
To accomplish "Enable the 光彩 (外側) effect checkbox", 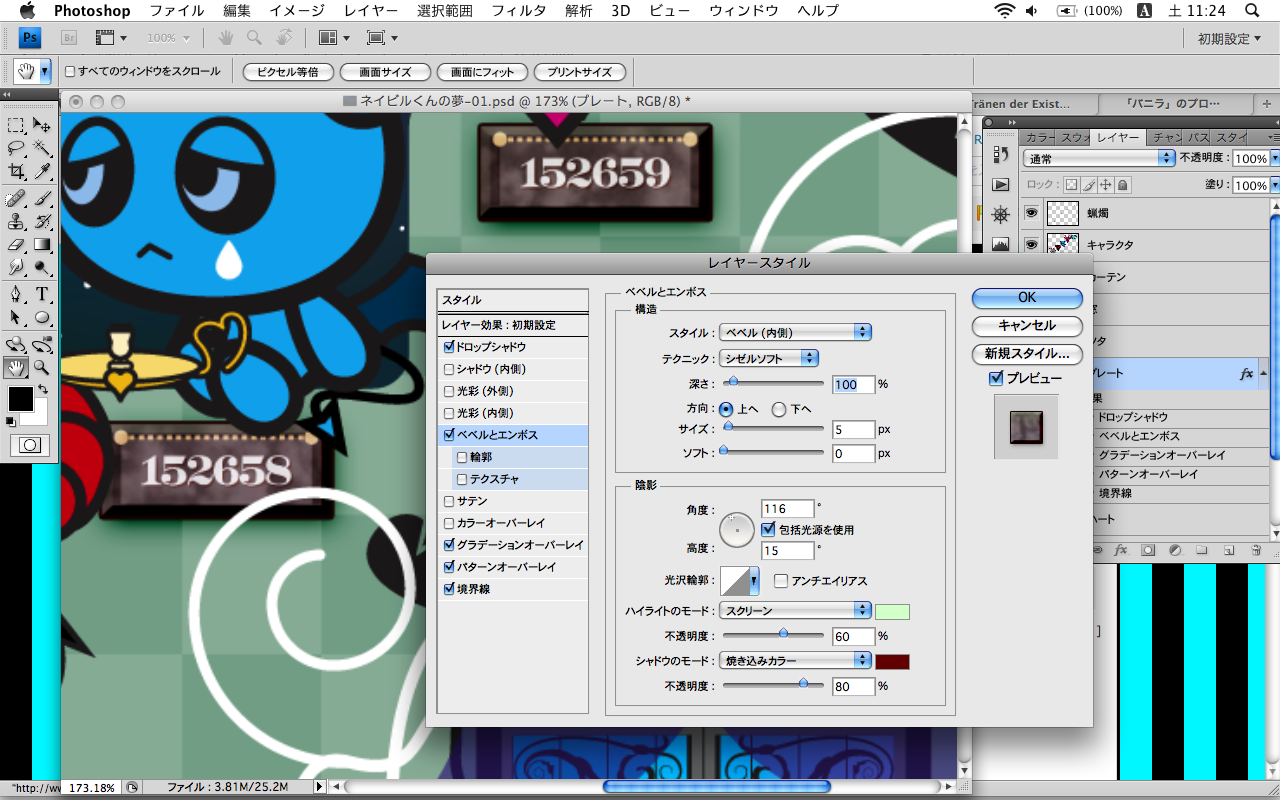I will click(449, 391).
